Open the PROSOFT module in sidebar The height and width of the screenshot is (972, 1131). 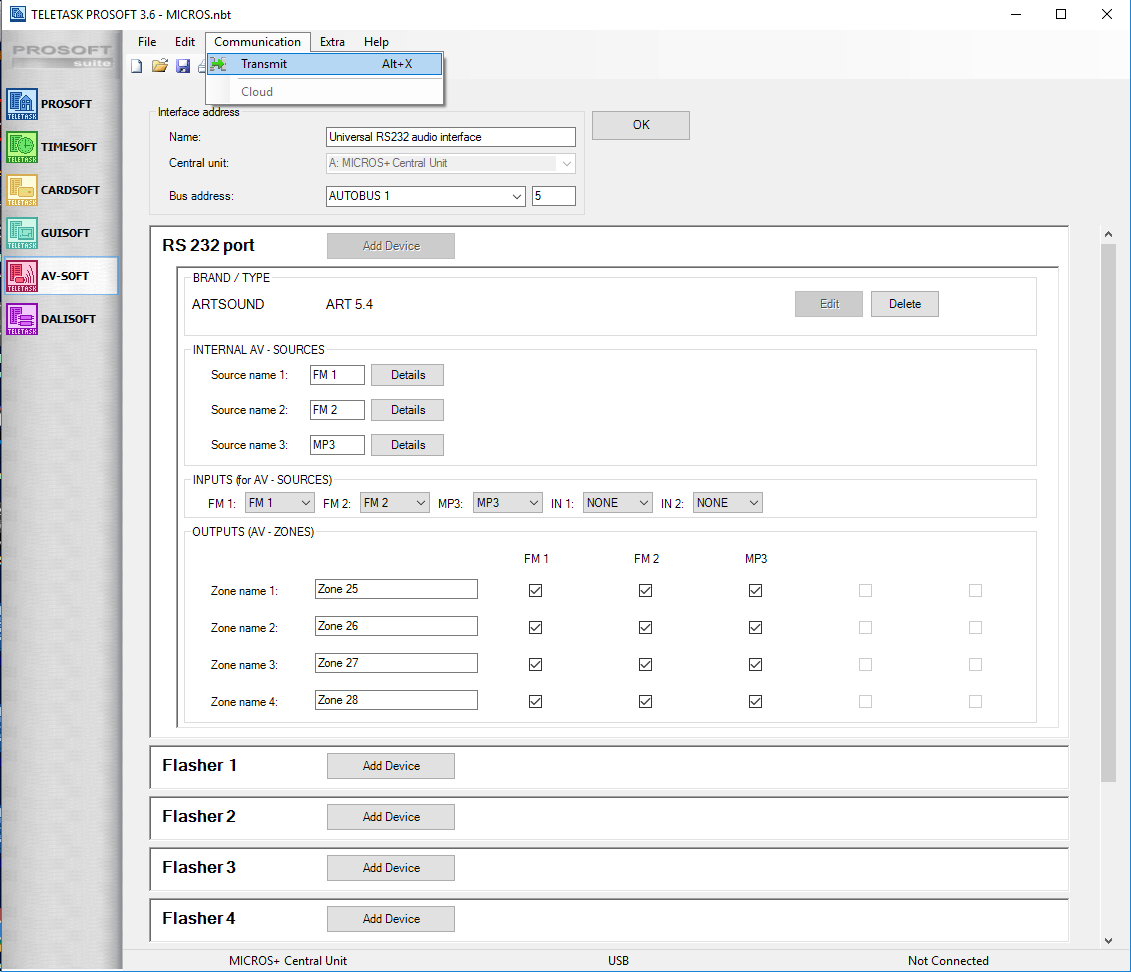pos(52,104)
